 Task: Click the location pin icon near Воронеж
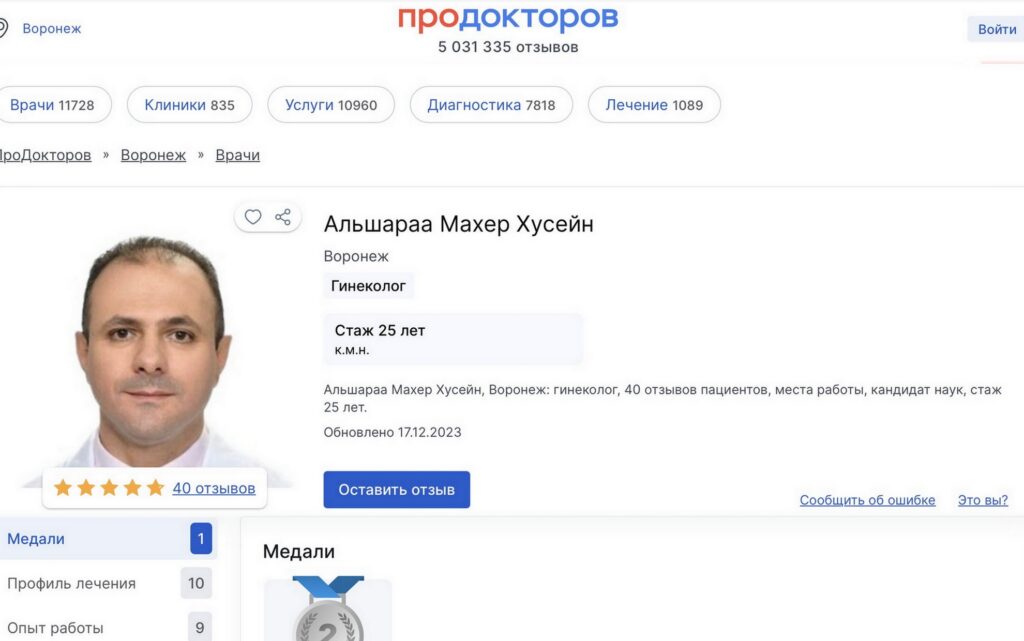[3, 28]
